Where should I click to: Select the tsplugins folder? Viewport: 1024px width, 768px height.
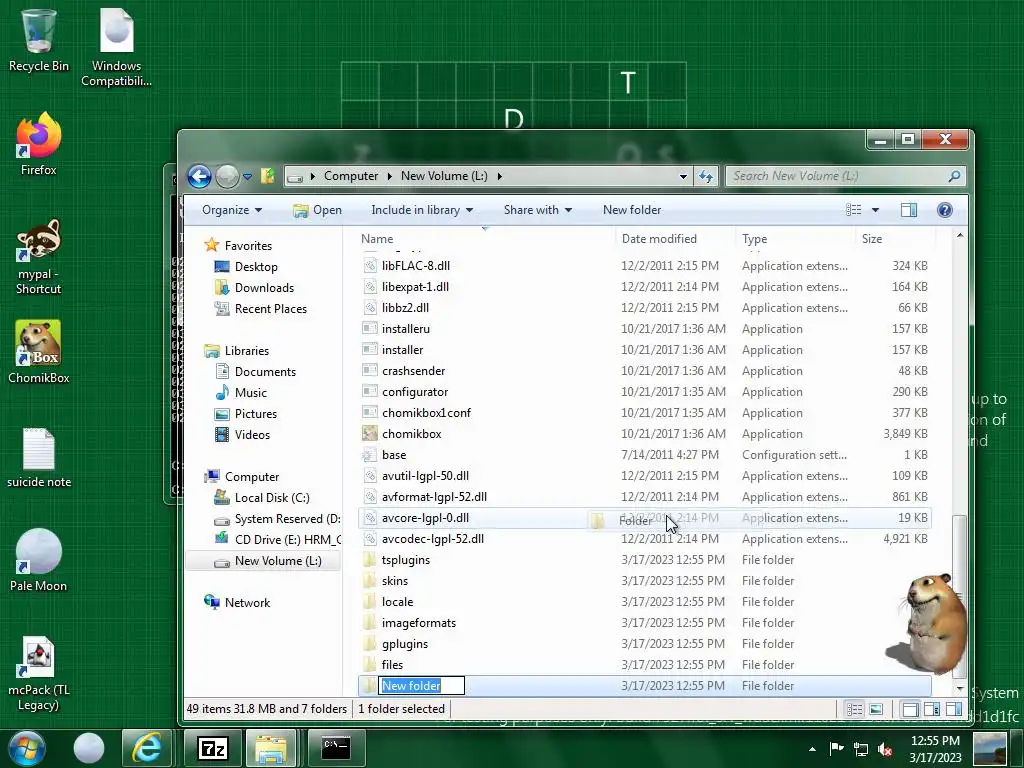[644, 560]
